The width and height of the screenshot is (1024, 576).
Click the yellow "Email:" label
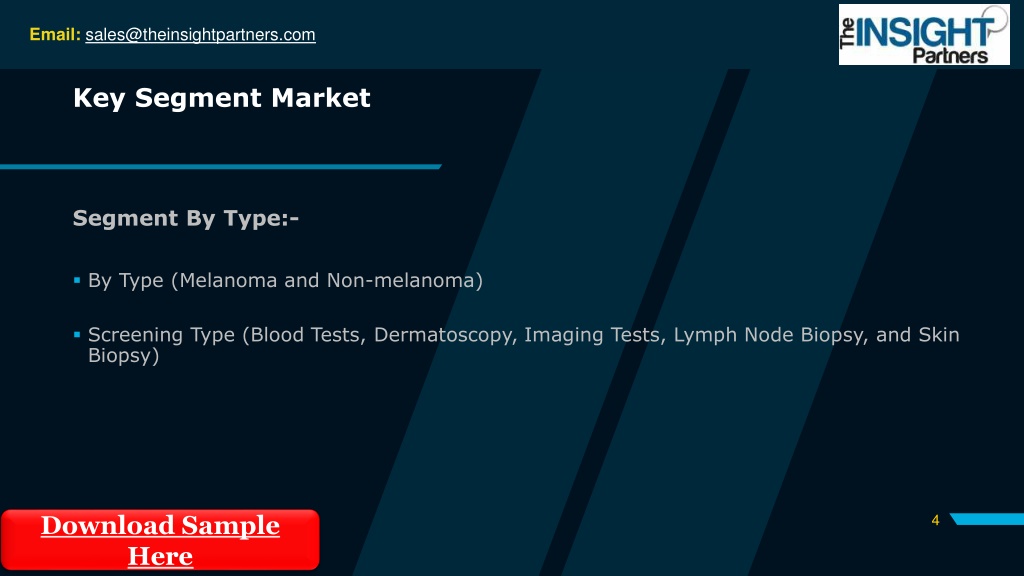point(55,35)
